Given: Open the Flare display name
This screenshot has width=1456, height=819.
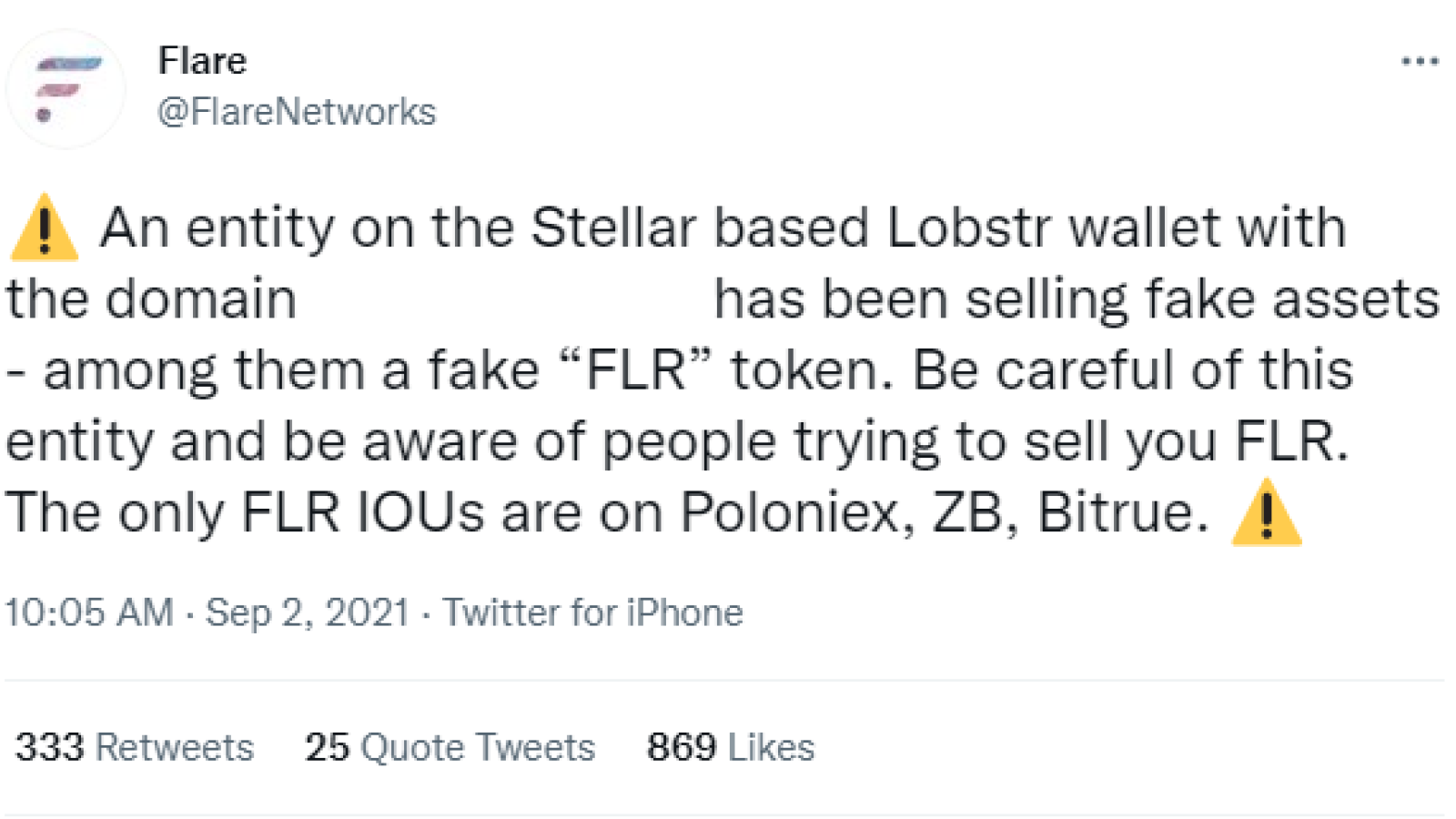Looking at the screenshot, I should (202, 61).
